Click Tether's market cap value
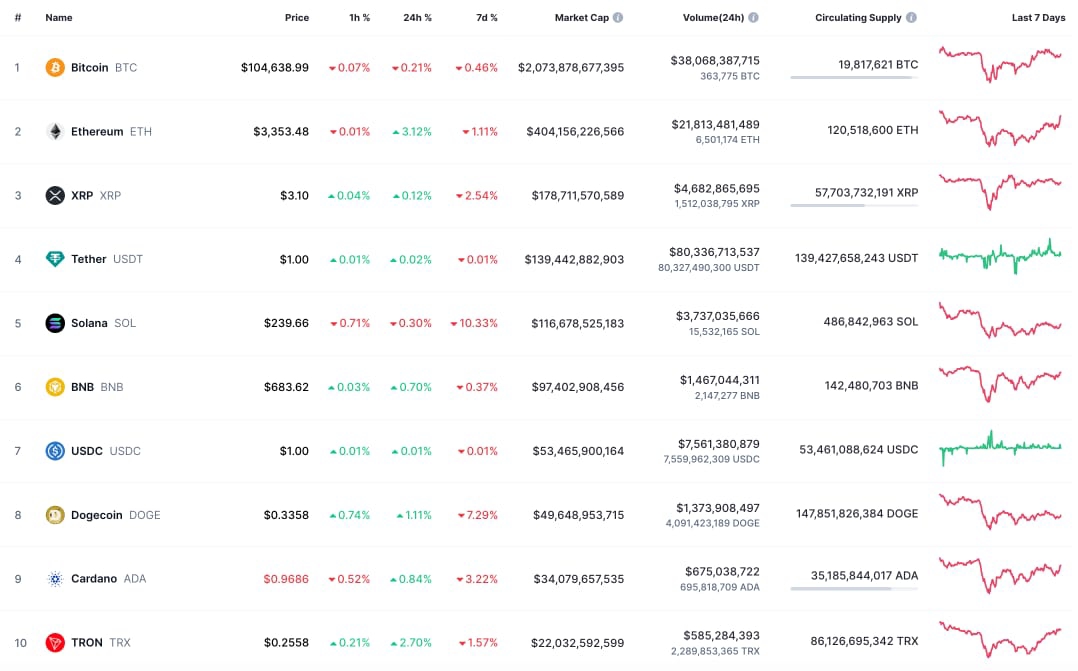The height and width of the screenshot is (671, 1078). 574,260
